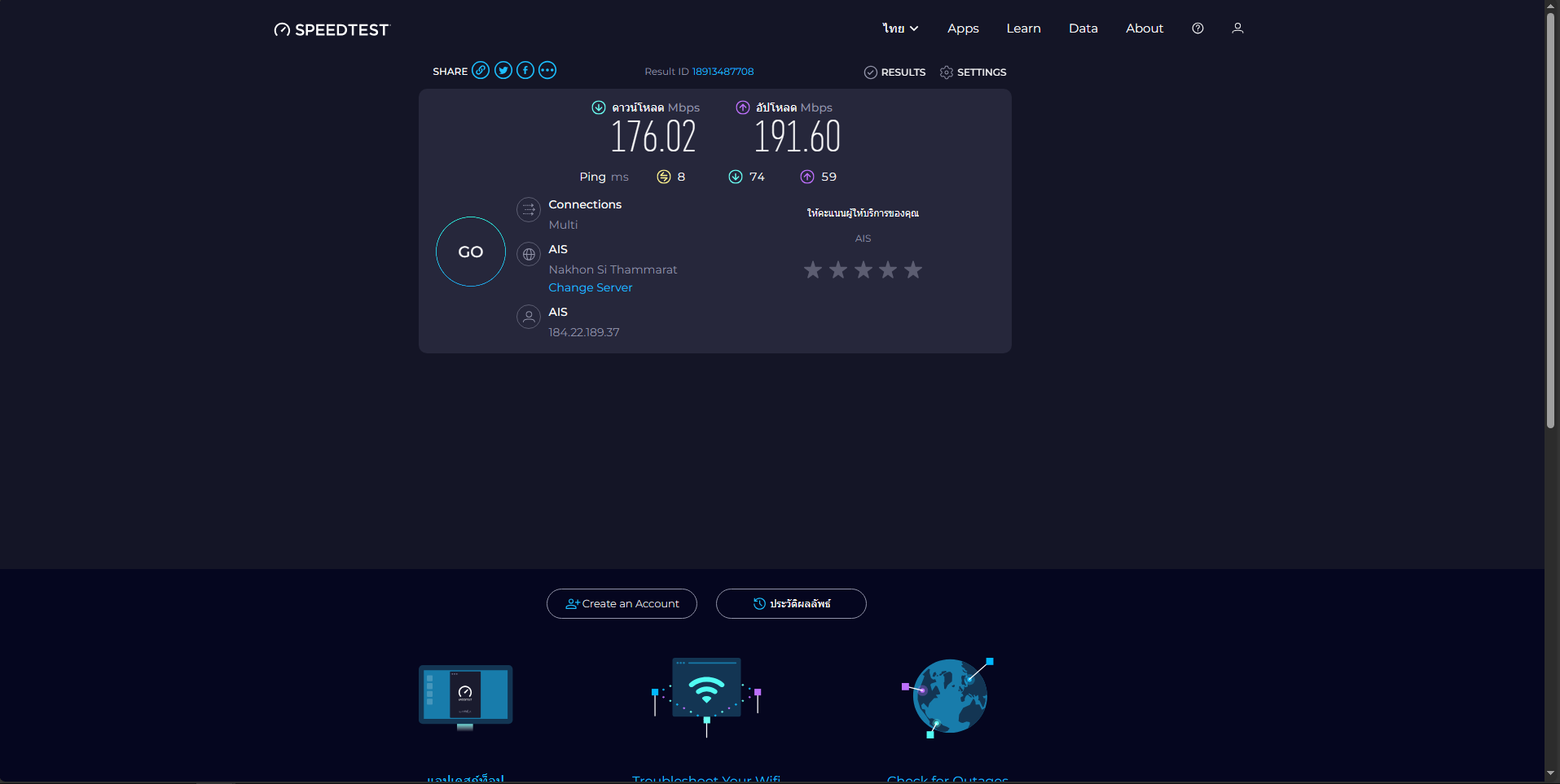Open the Wifi troubleshooting illustration

click(706, 697)
